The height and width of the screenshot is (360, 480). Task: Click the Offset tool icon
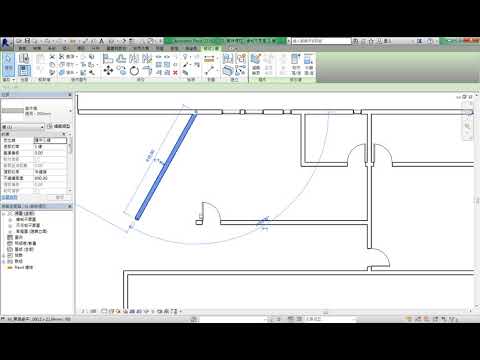pyautogui.click(x=121, y=59)
